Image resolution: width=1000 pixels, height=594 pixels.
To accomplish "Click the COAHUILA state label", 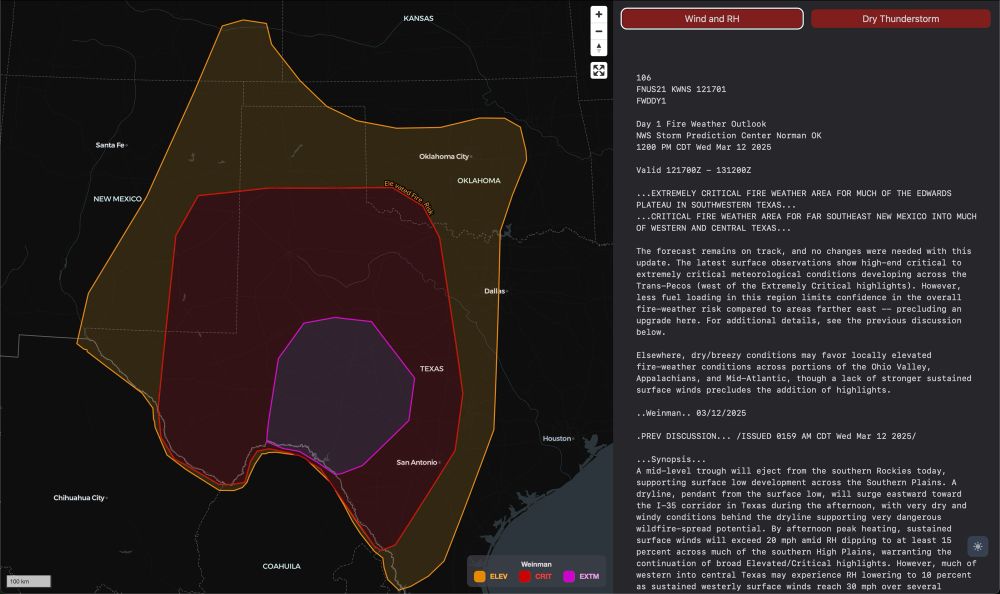I will click(x=281, y=567).
